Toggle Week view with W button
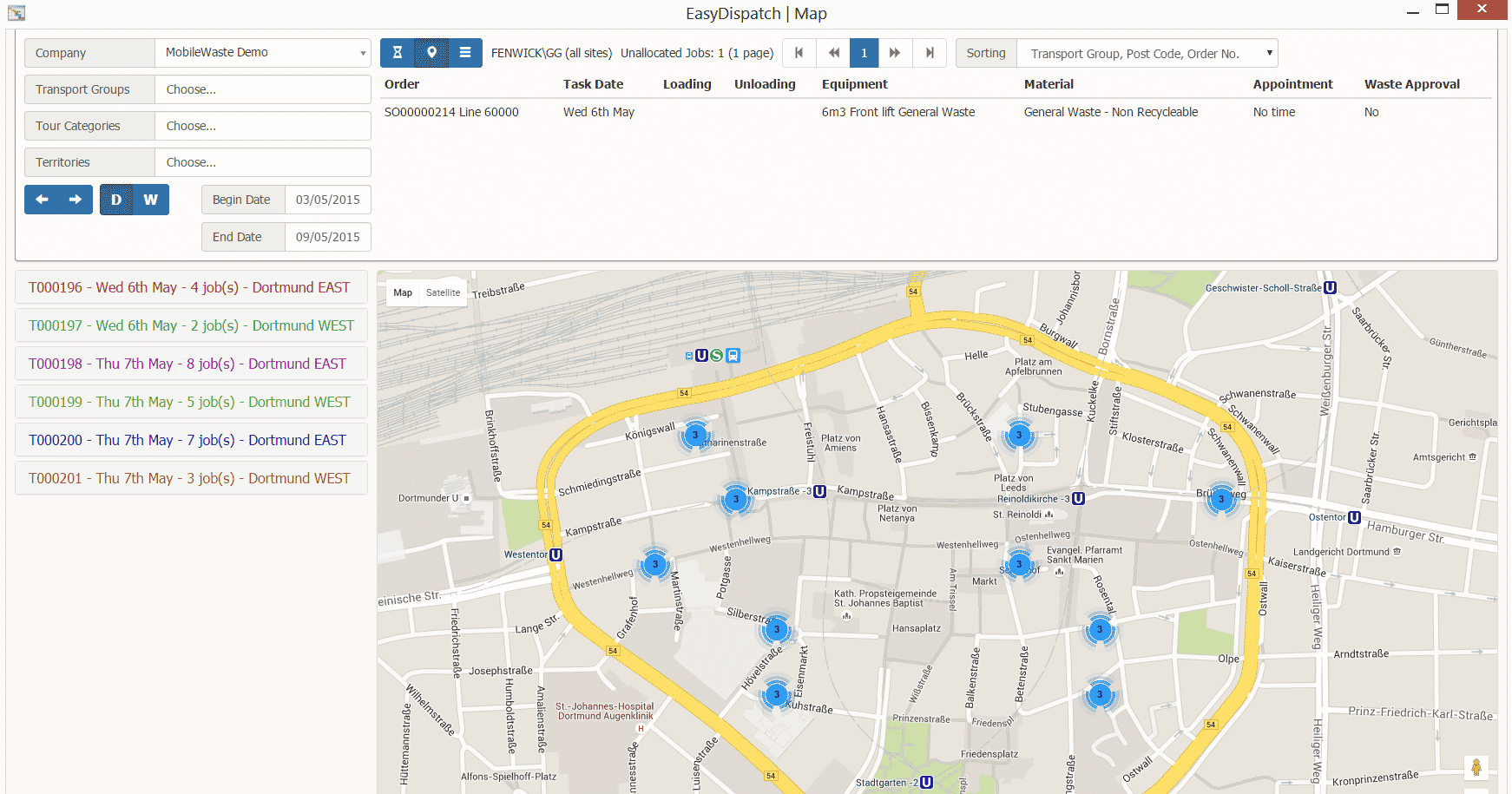 151,200
